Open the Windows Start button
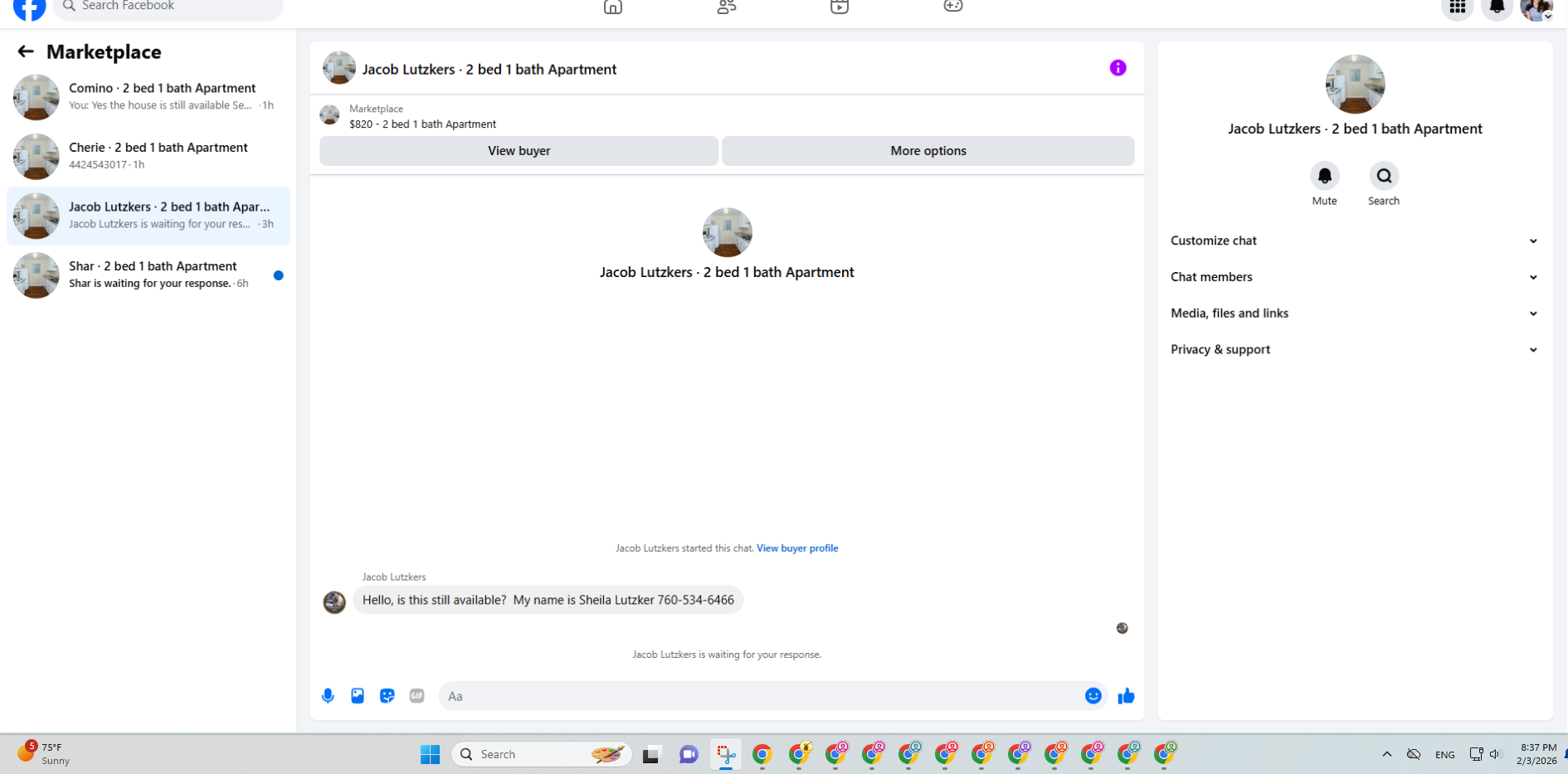 click(x=430, y=754)
